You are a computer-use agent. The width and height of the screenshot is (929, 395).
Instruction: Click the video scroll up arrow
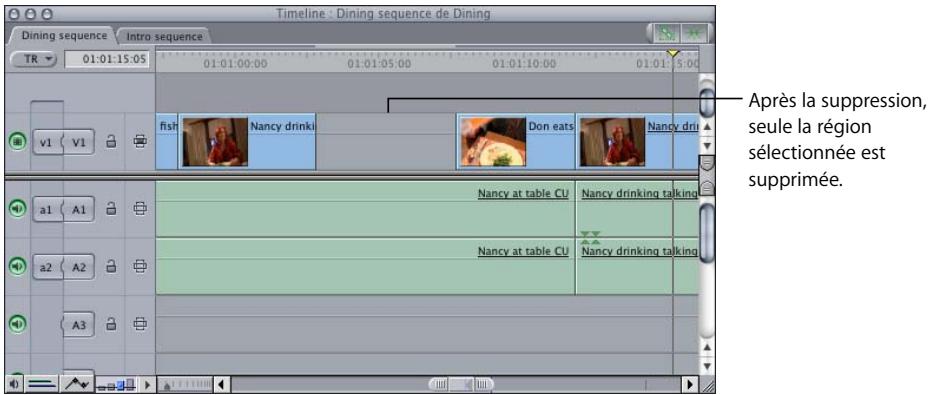pos(707,127)
